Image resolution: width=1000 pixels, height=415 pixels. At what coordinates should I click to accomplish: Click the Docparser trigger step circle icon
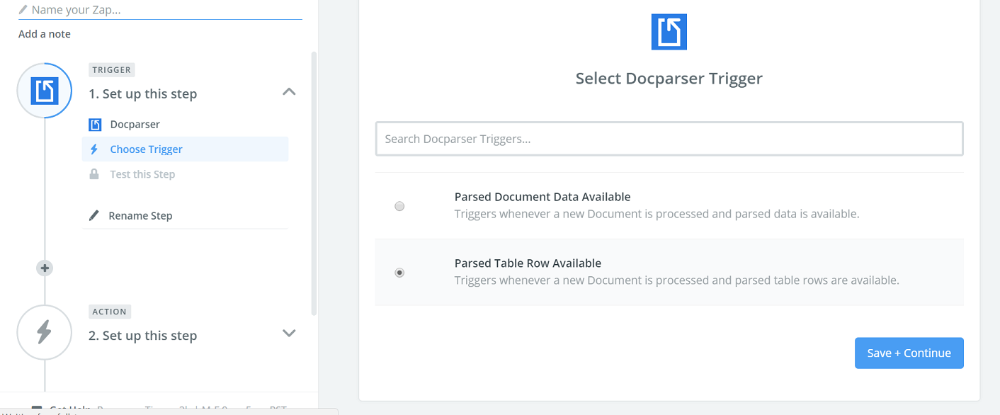pyautogui.click(x=45, y=91)
